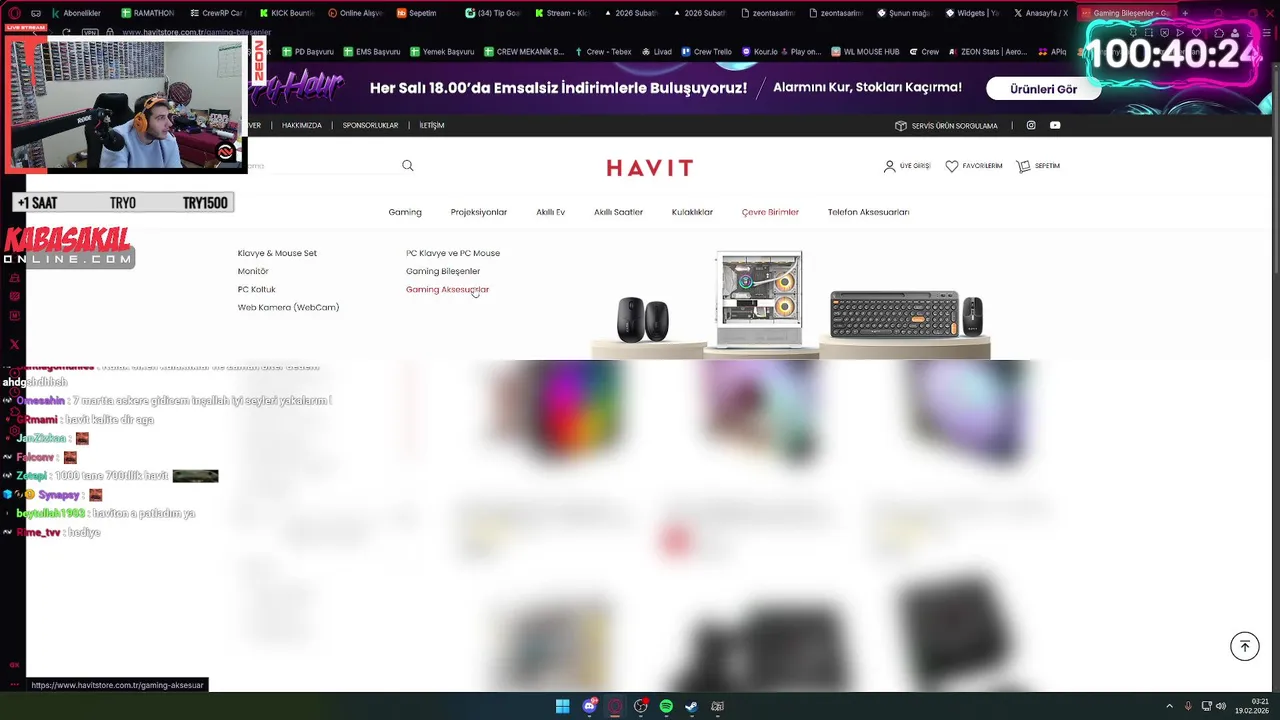This screenshot has width=1280, height=720.
Task: Show hidden tray icons chevron
Action: tap(1169, 706)
